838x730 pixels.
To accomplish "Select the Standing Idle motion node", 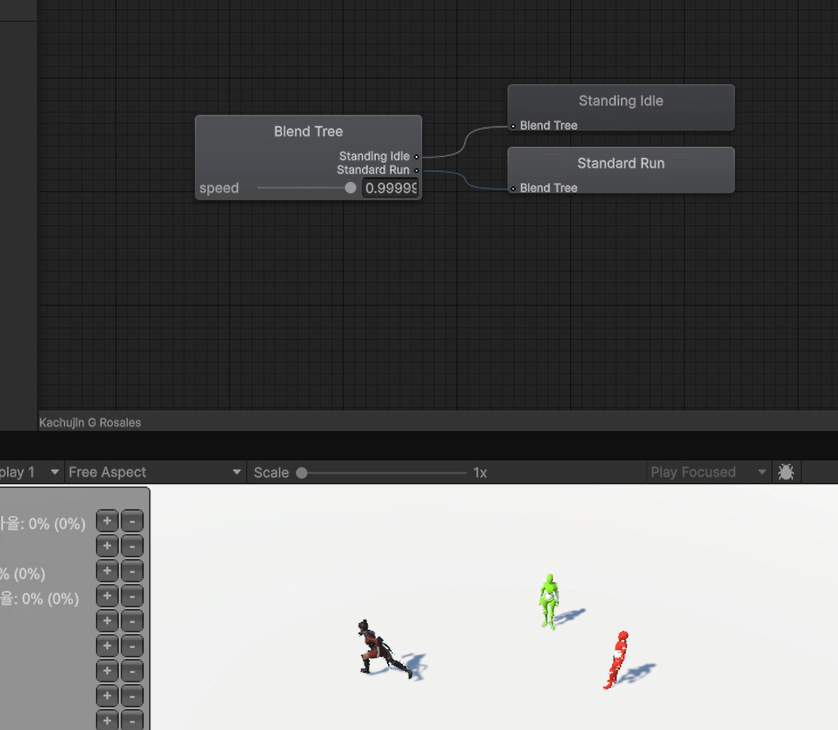I will click(620, 101).
